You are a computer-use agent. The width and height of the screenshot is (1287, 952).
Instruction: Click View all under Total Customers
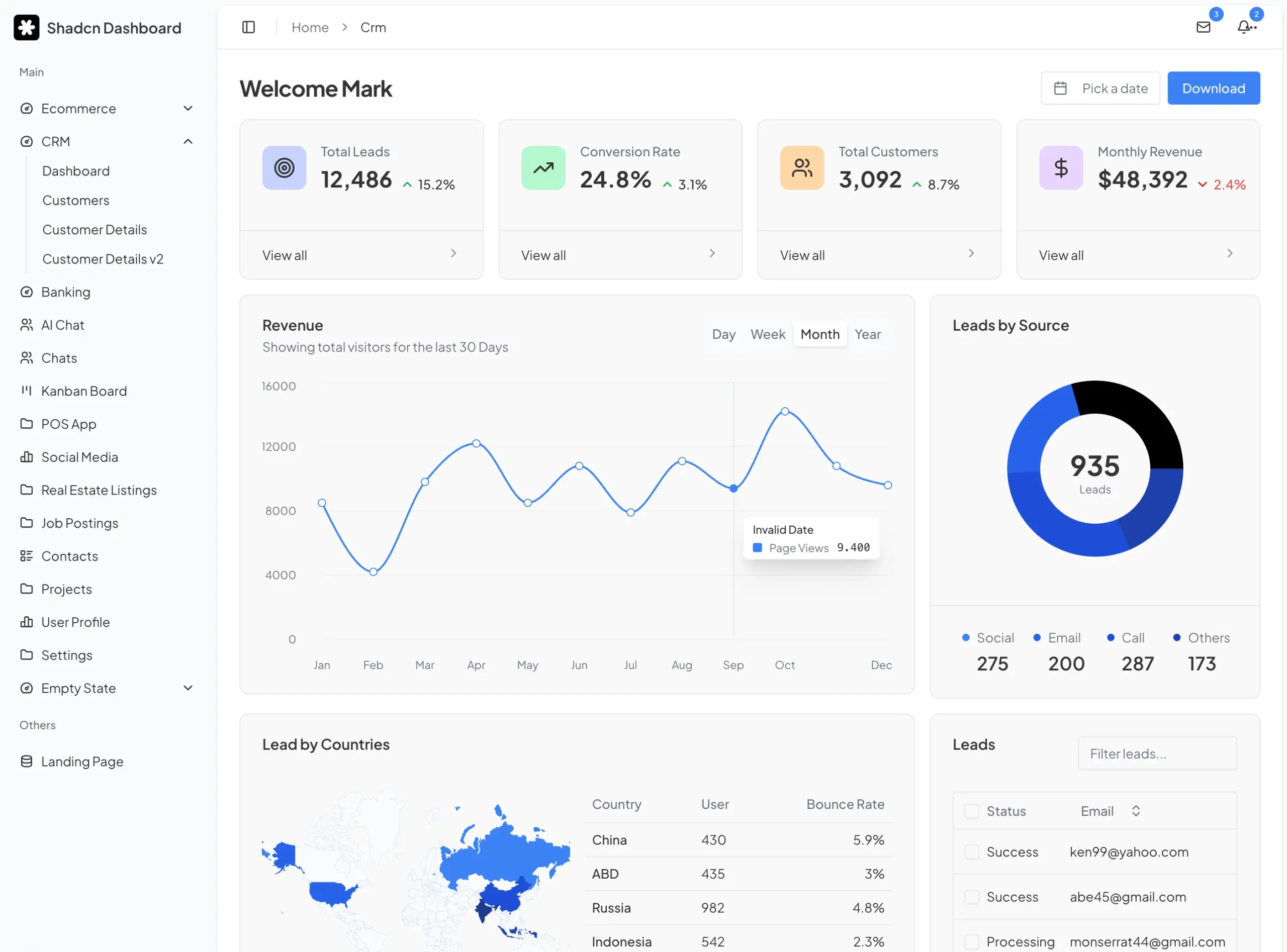click(802, 255)
